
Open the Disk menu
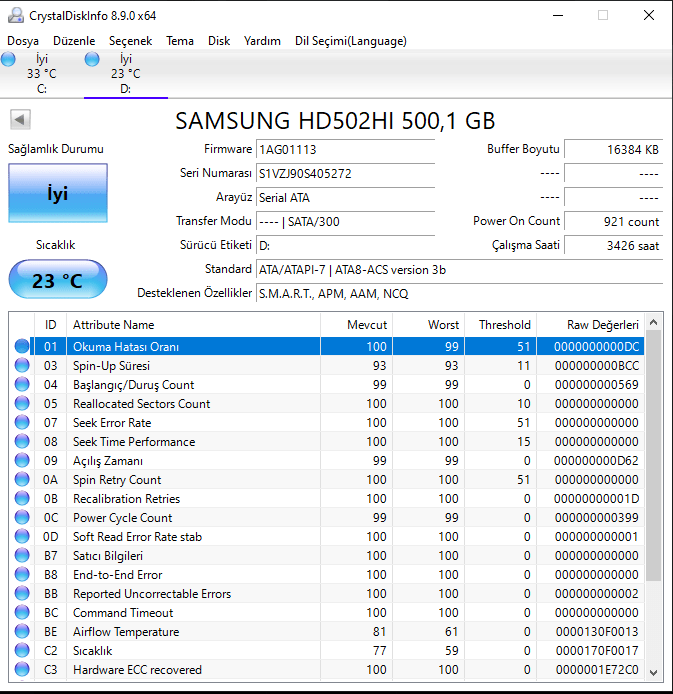pos(219,41)
